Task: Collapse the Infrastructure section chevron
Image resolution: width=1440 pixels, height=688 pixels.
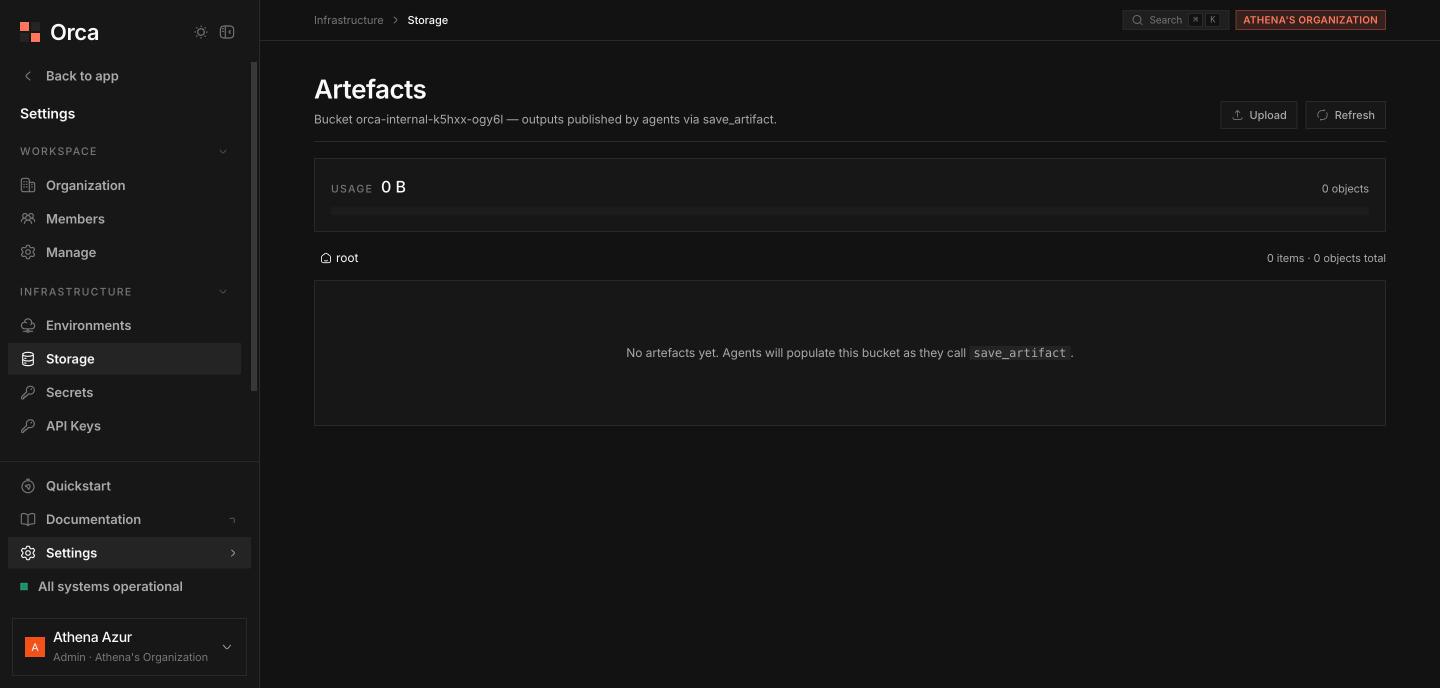Action: (x=223, y=292)
